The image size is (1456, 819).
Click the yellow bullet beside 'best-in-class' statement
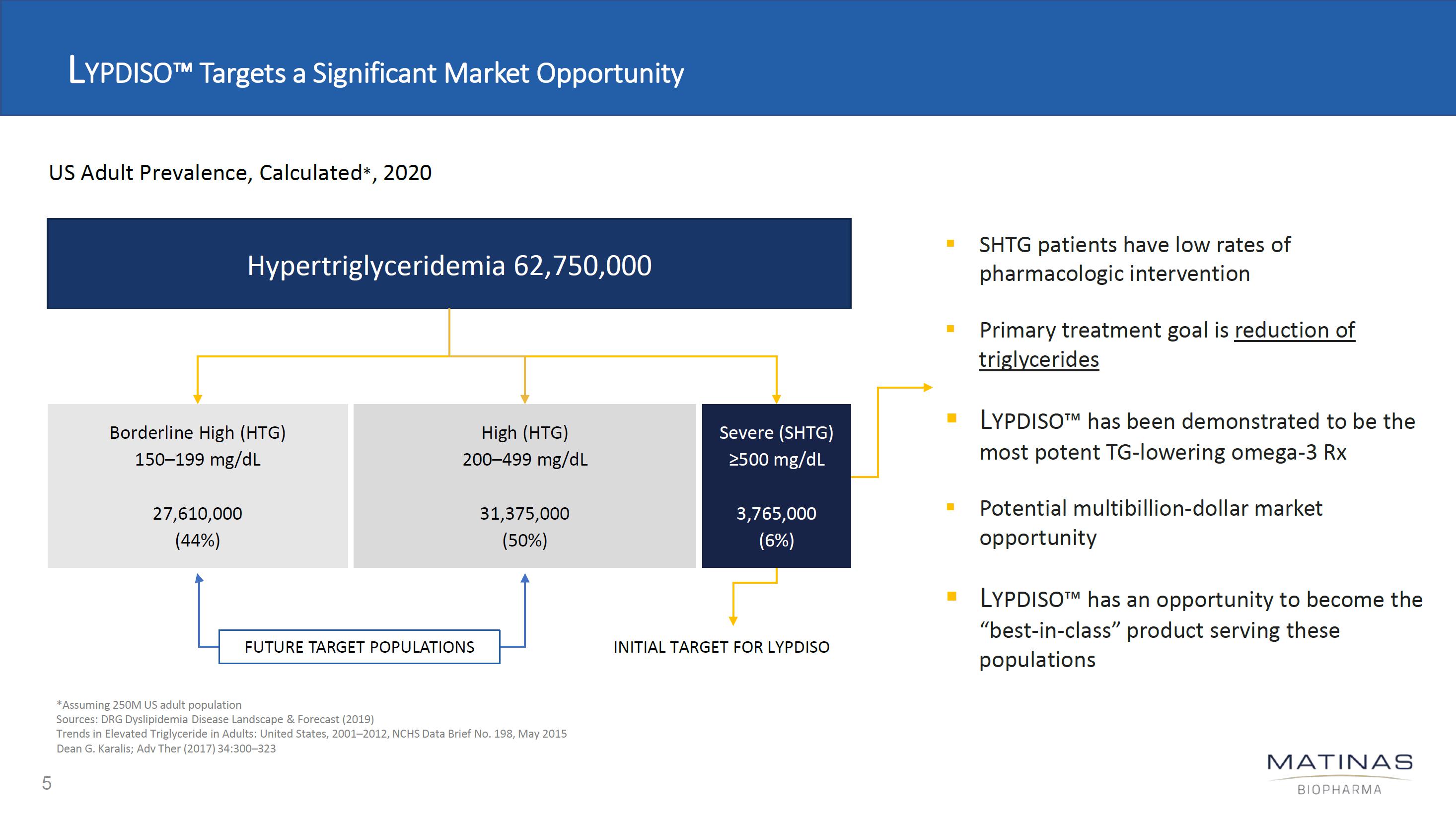coord(952,597)
